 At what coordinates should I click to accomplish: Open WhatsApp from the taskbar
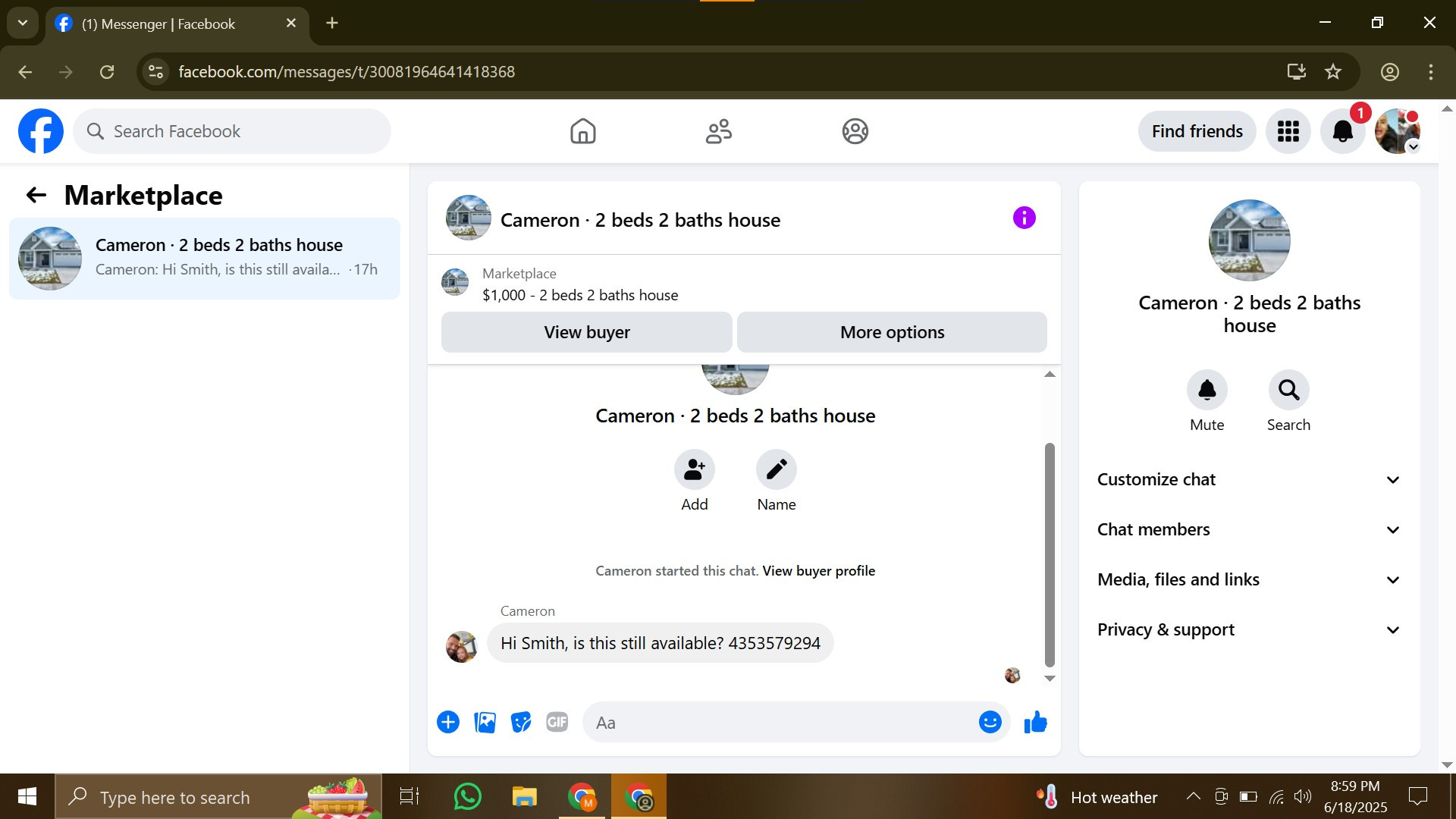pyautogui.click(x=467, y=797)
